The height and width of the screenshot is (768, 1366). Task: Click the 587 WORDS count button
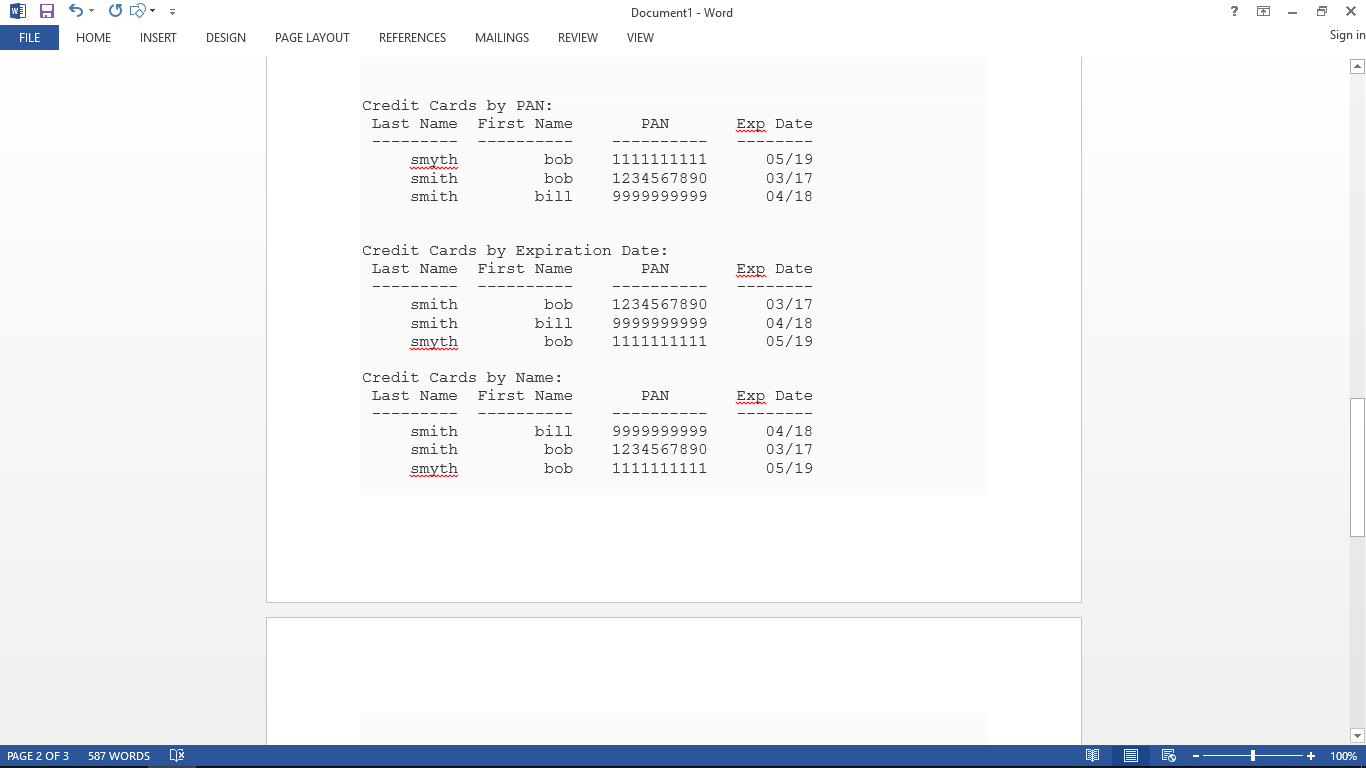118,756
